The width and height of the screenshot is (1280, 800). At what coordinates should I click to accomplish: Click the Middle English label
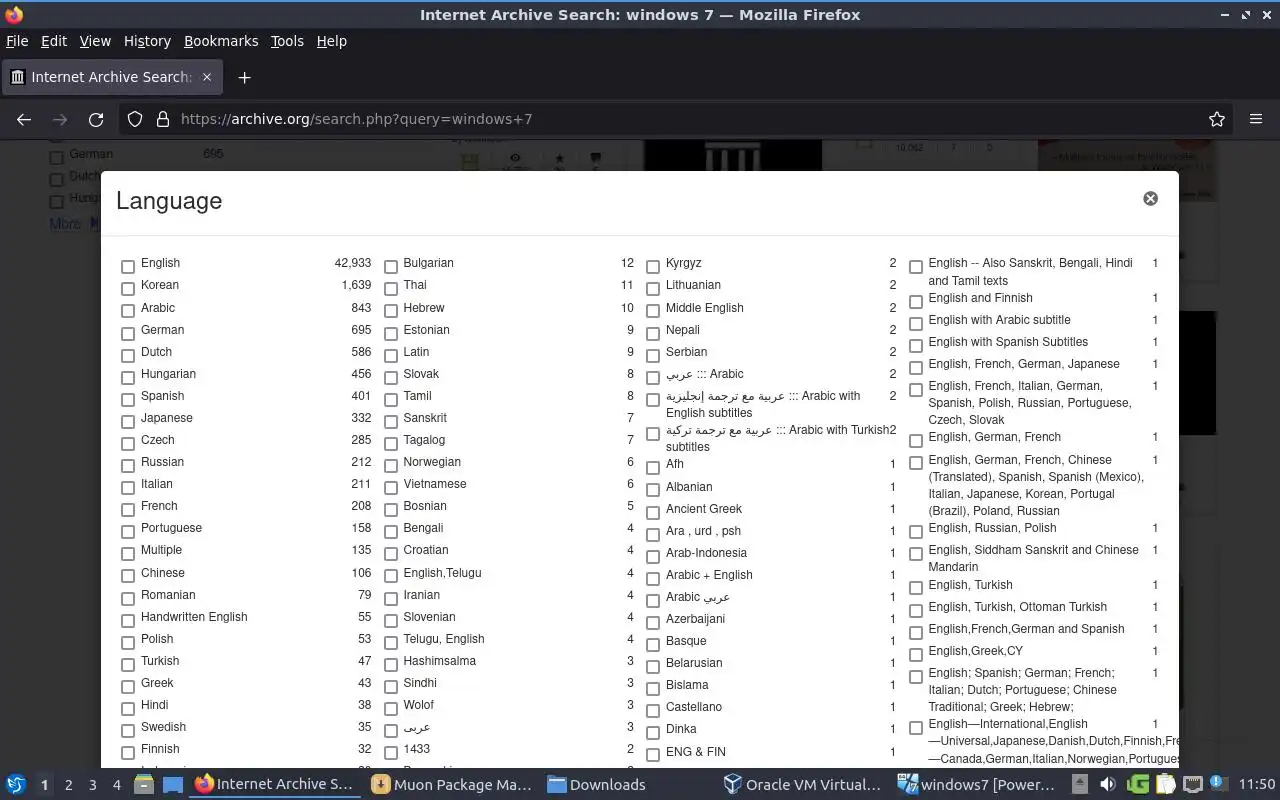pyautogui.click(x=704, y=308)
